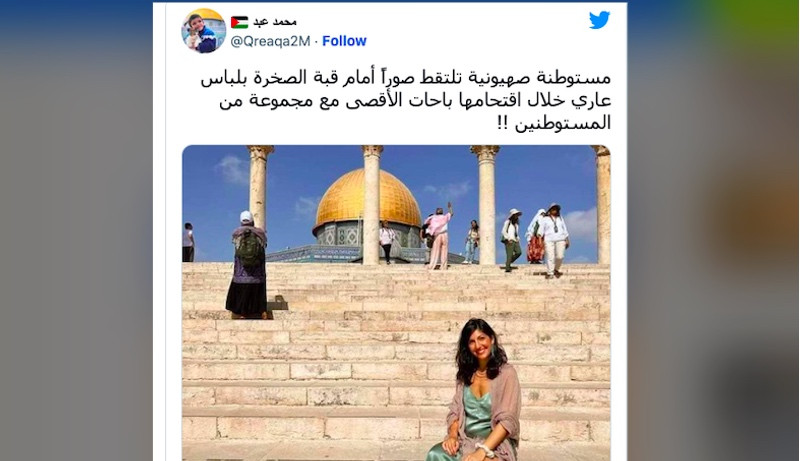Open the @Qreaqa2M handle link
Image resolution: width=800 pixels, height=461 pixels.
pos(270,41)
